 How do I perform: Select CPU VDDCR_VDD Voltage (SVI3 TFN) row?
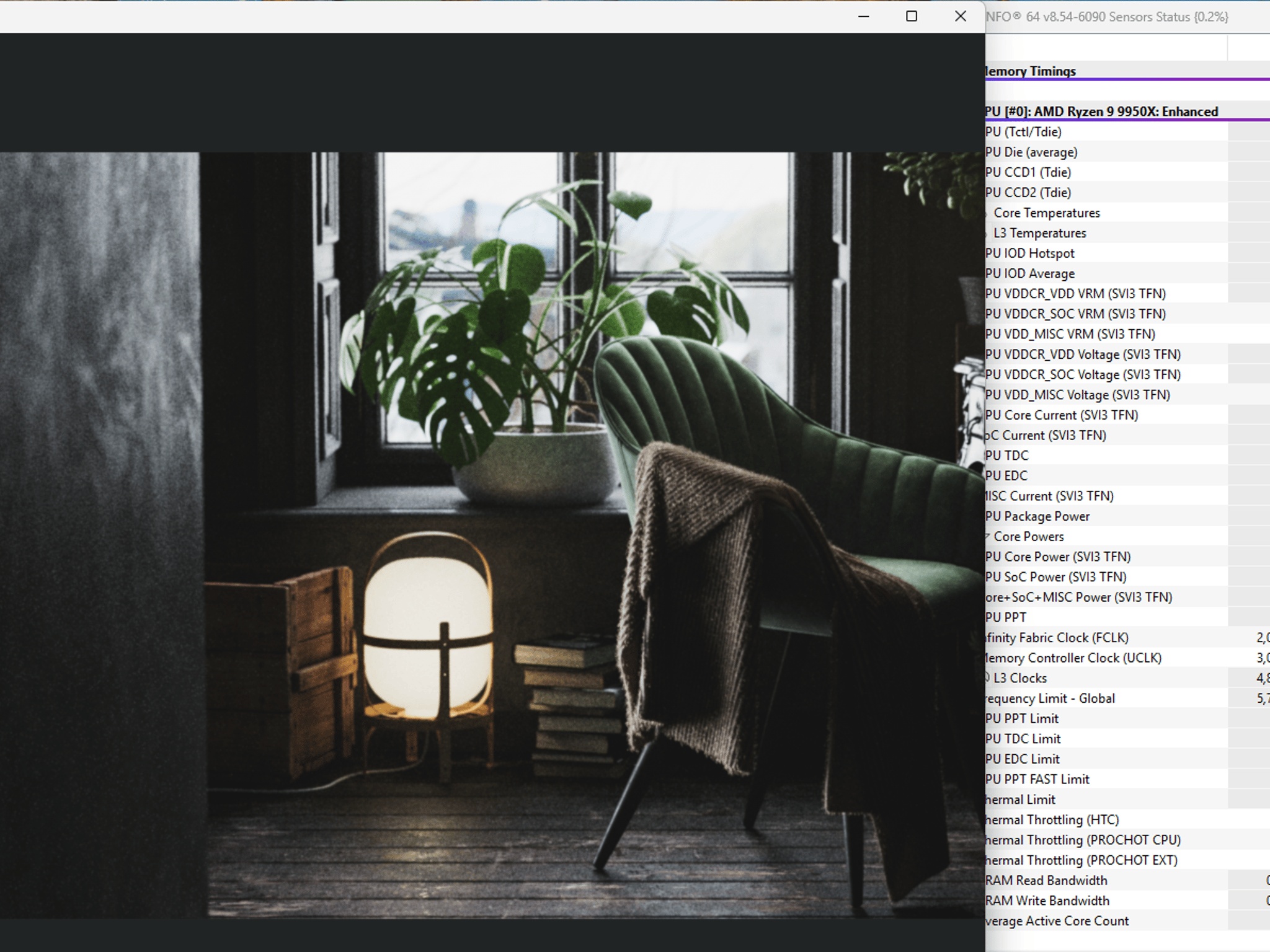point(1127,355)
